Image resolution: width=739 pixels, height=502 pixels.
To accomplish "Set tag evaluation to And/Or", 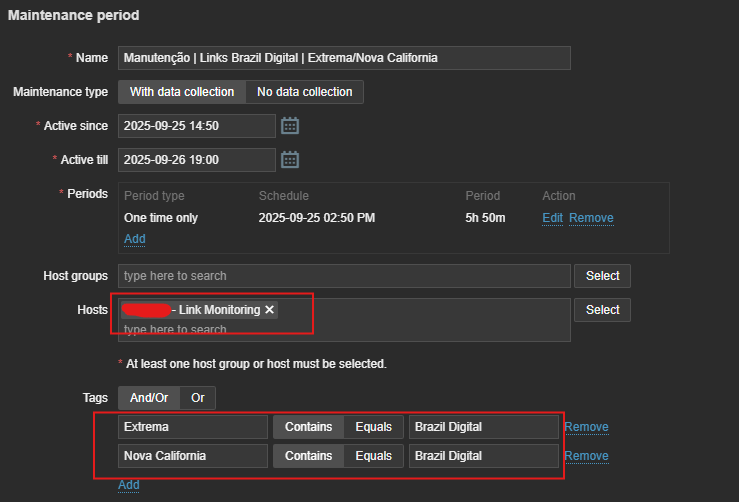I will pos(149,398).
